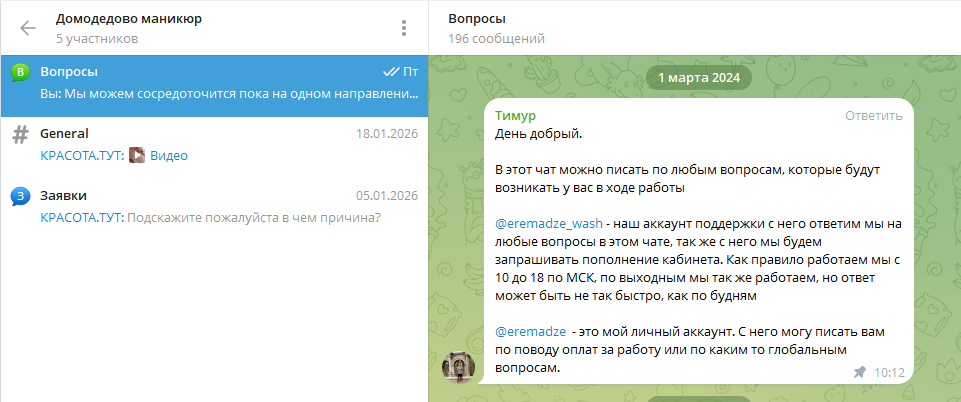This screenshot has height=402, width=961.
Task: Select the Вопросы topic
Action: [215, 86]
